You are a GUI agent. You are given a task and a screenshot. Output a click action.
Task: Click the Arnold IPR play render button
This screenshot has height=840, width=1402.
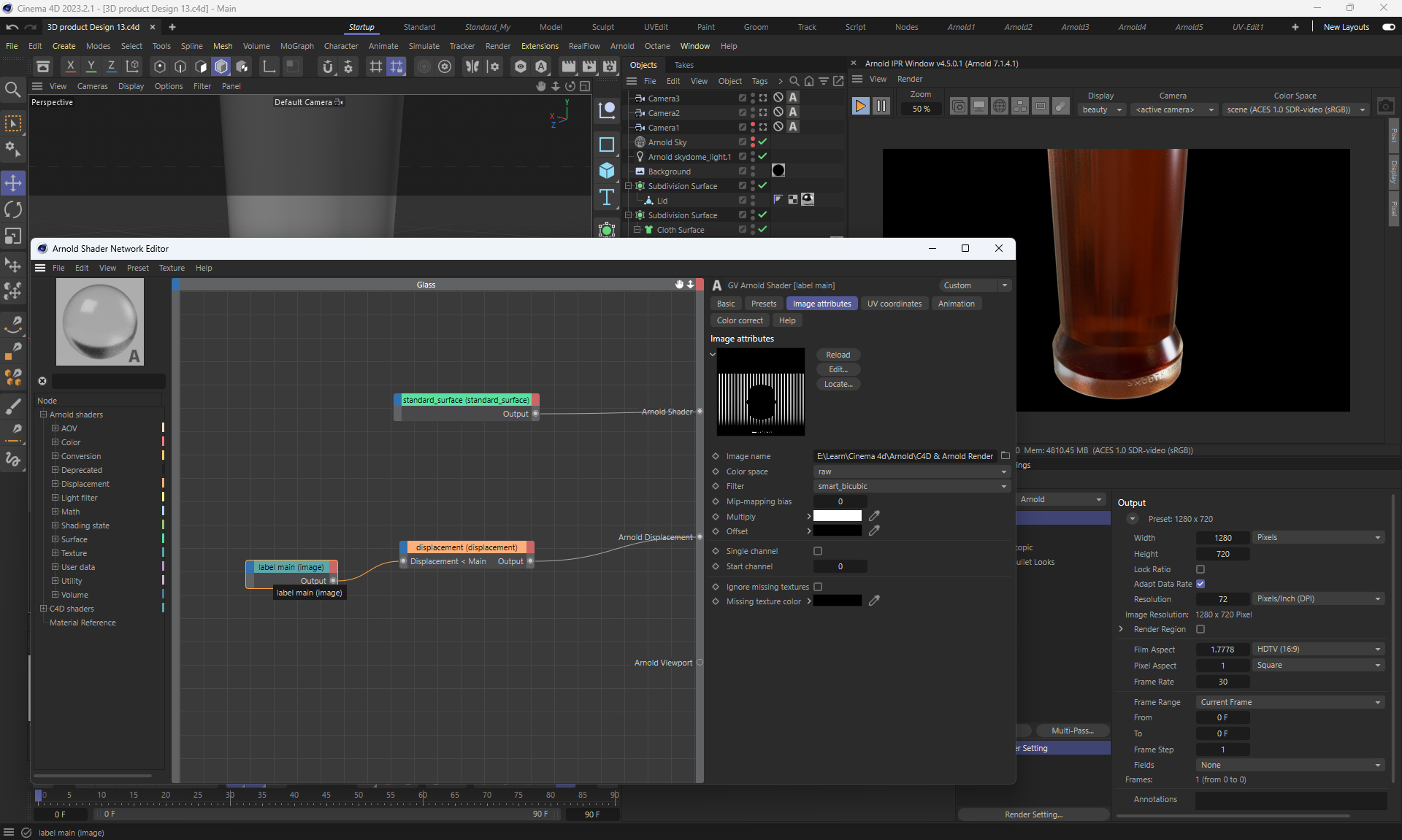[x=860, y=107]
